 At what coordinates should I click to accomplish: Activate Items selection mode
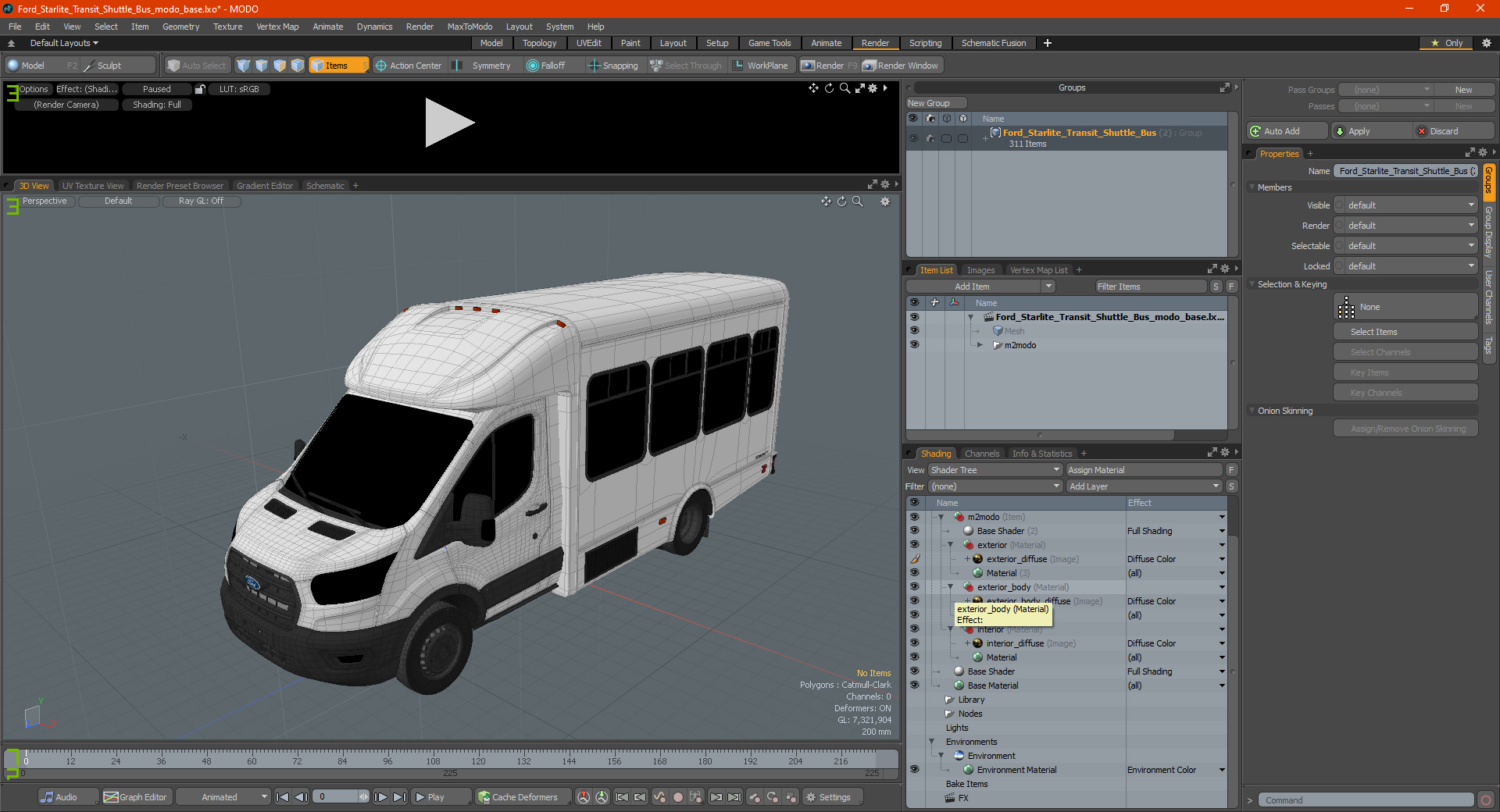[x=337, y=66]
